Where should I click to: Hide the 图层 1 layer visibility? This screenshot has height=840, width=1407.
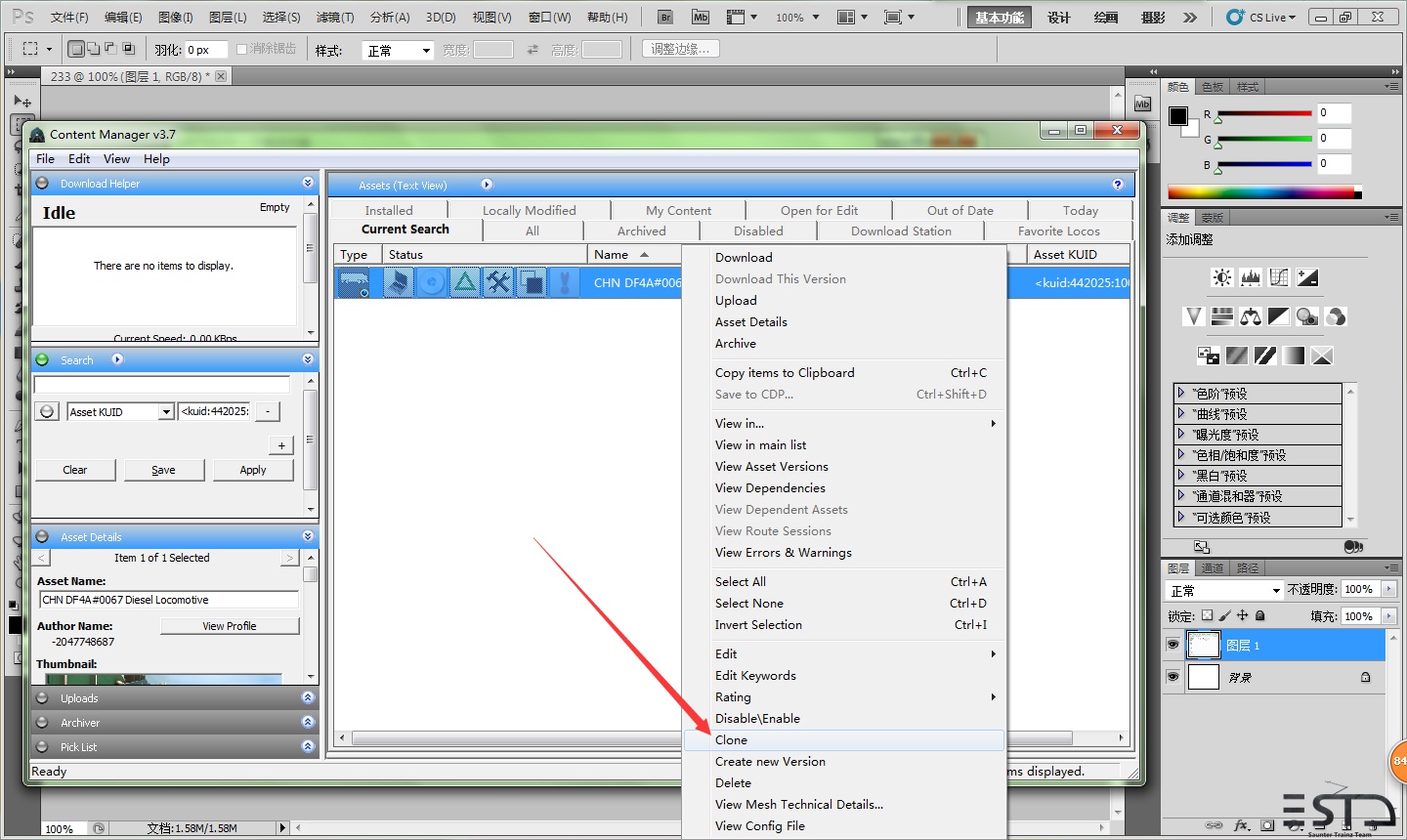pos(1172,645)
